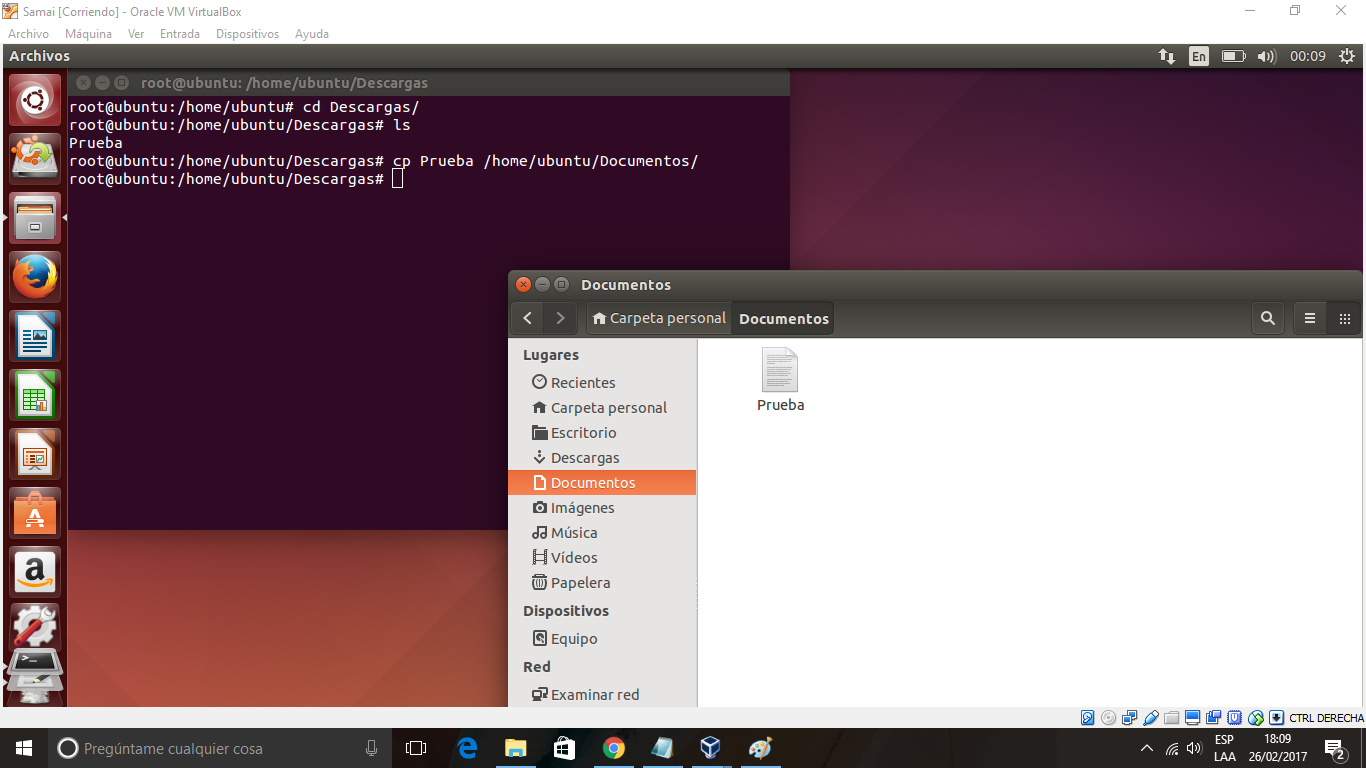Open the volume indicator in the Ubuntu panel
The height and width of the screenshot is (768, 1366).
pos(1266,56)
